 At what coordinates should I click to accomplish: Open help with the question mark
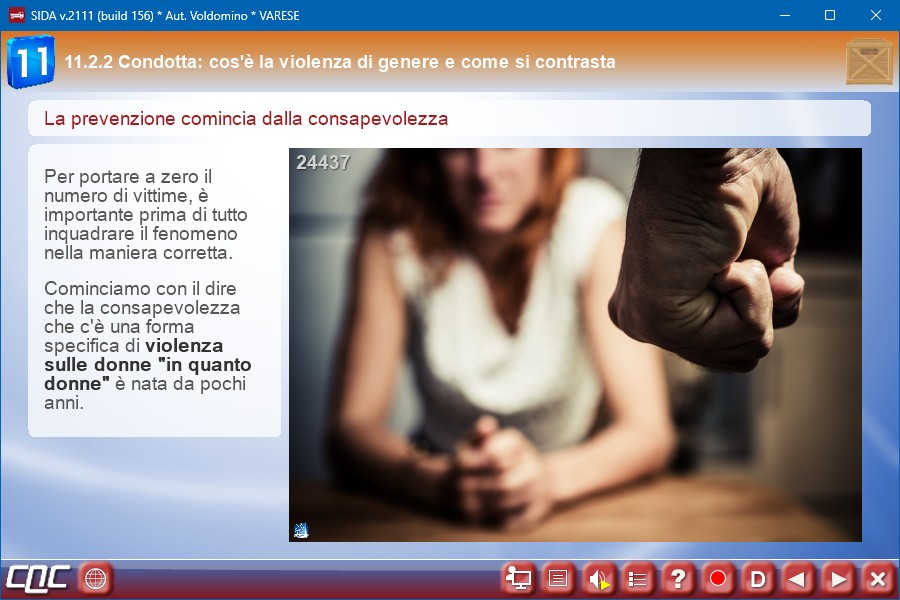coord(678,578)
